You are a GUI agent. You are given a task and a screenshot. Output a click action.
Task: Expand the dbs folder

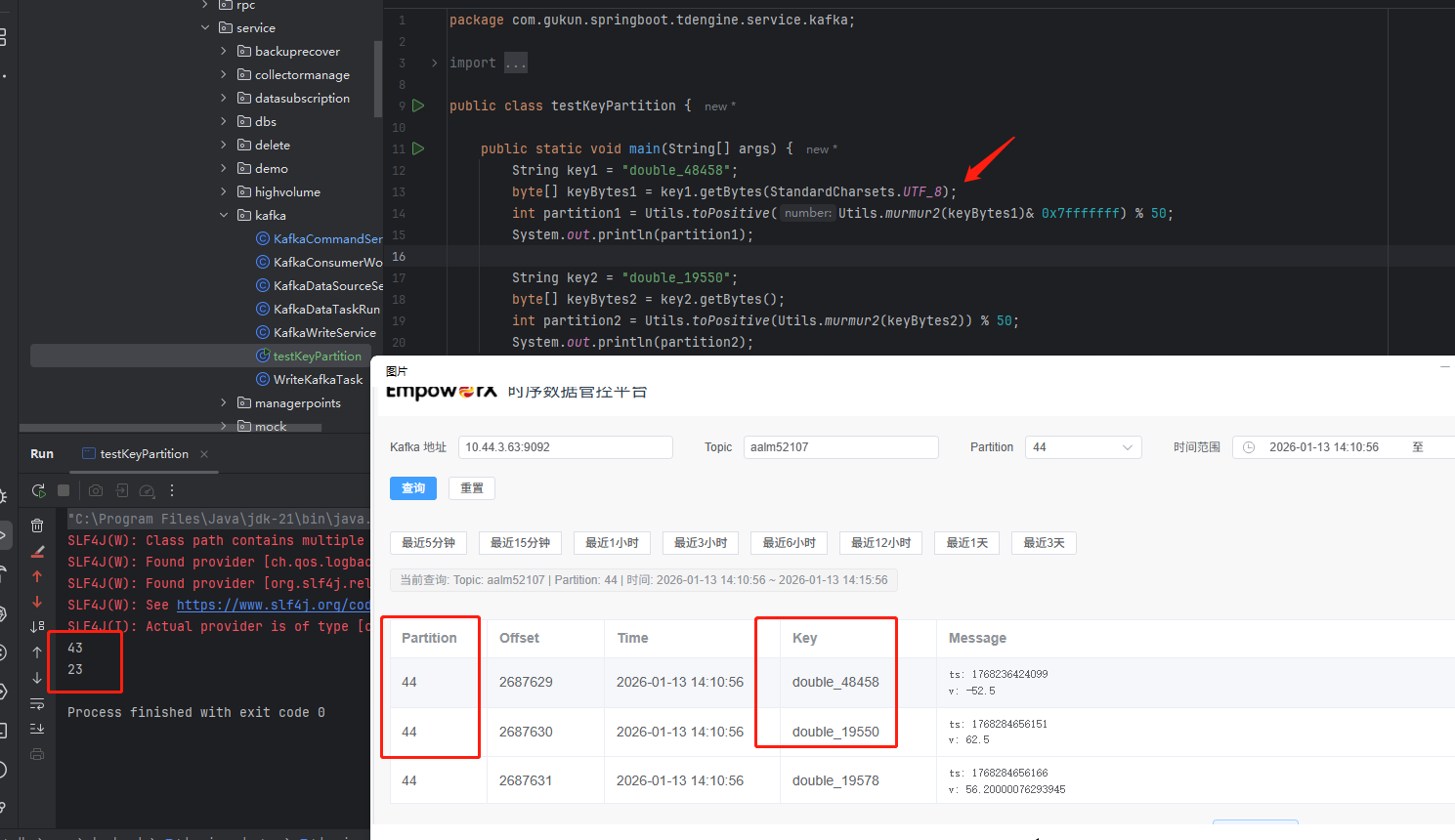click(224, 121)
